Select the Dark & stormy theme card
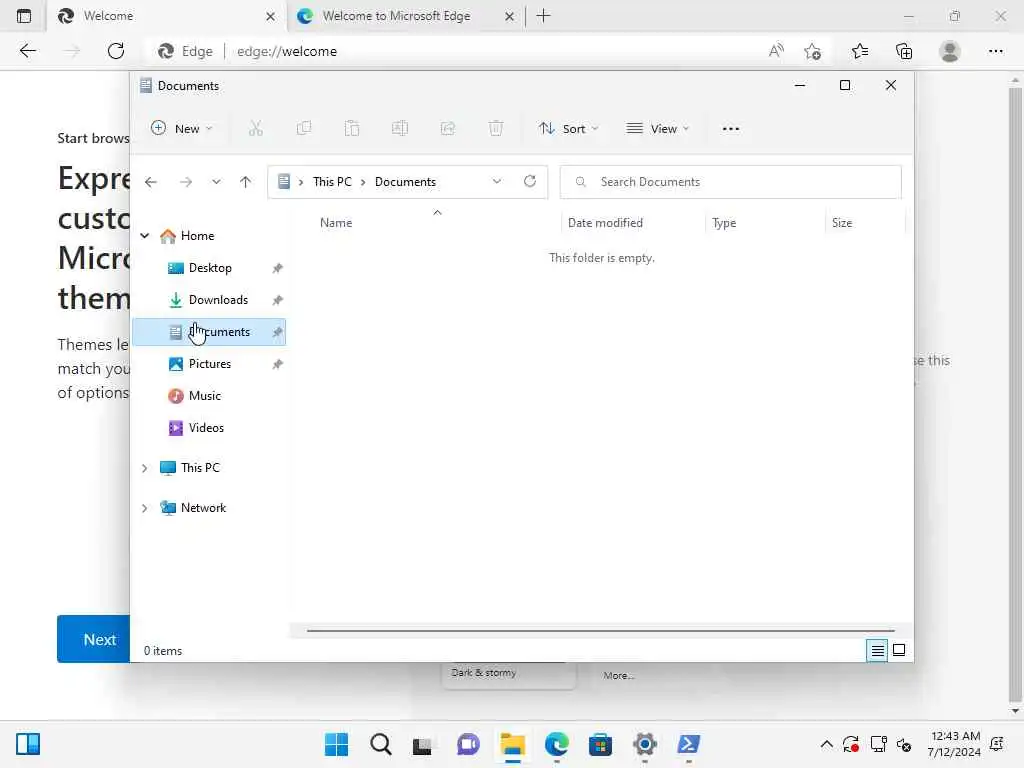The image size is (1024, 768). [509, 675]
